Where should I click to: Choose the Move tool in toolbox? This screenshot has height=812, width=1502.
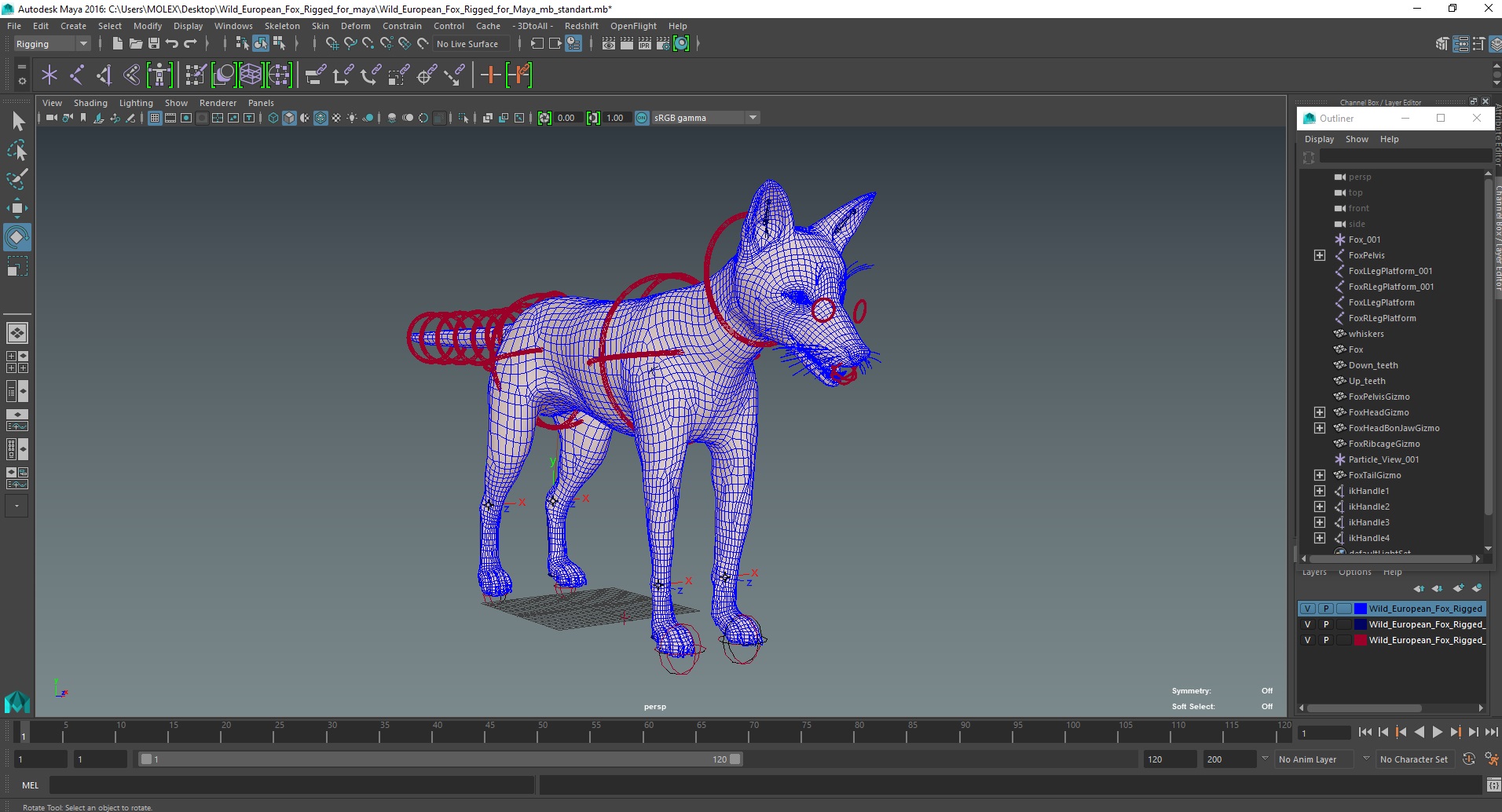(17, 208)
